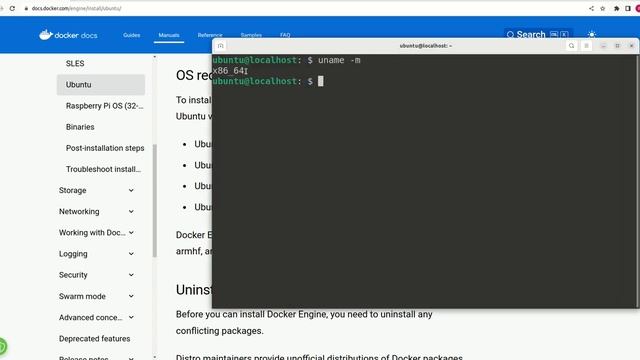Image resolution: width=640 pixels, height=360 pixels.
Task: Open Post-installation steps link
Action: (x=105, y=148)
